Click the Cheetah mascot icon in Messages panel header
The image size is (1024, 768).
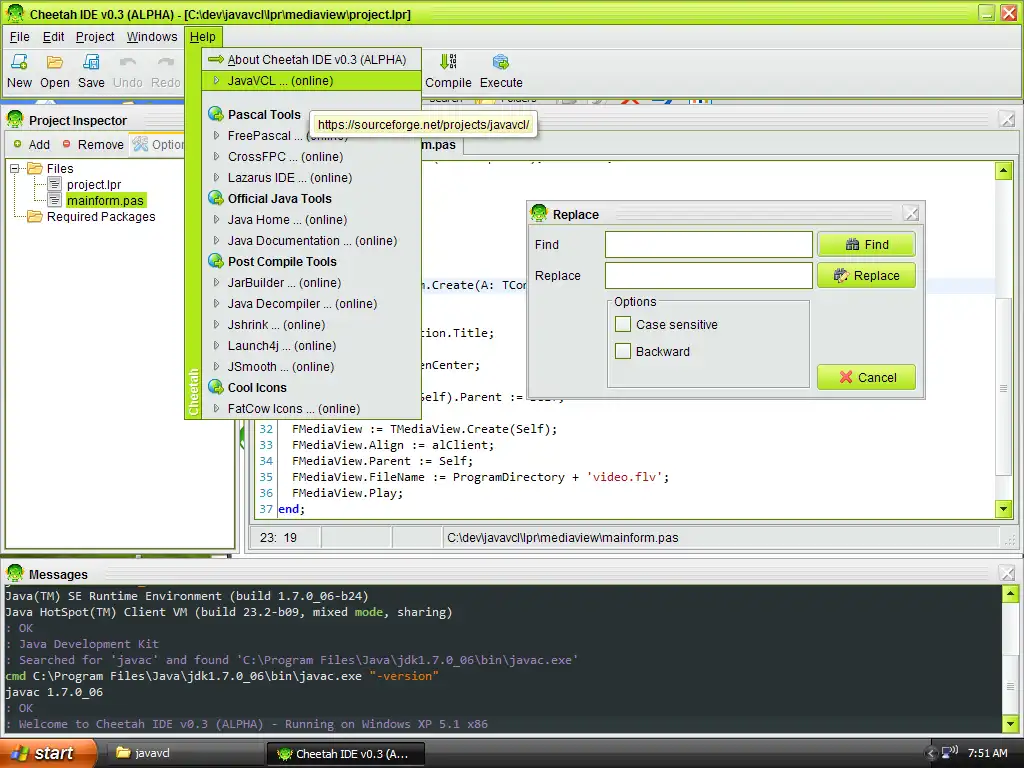click(x=15, y=573)
